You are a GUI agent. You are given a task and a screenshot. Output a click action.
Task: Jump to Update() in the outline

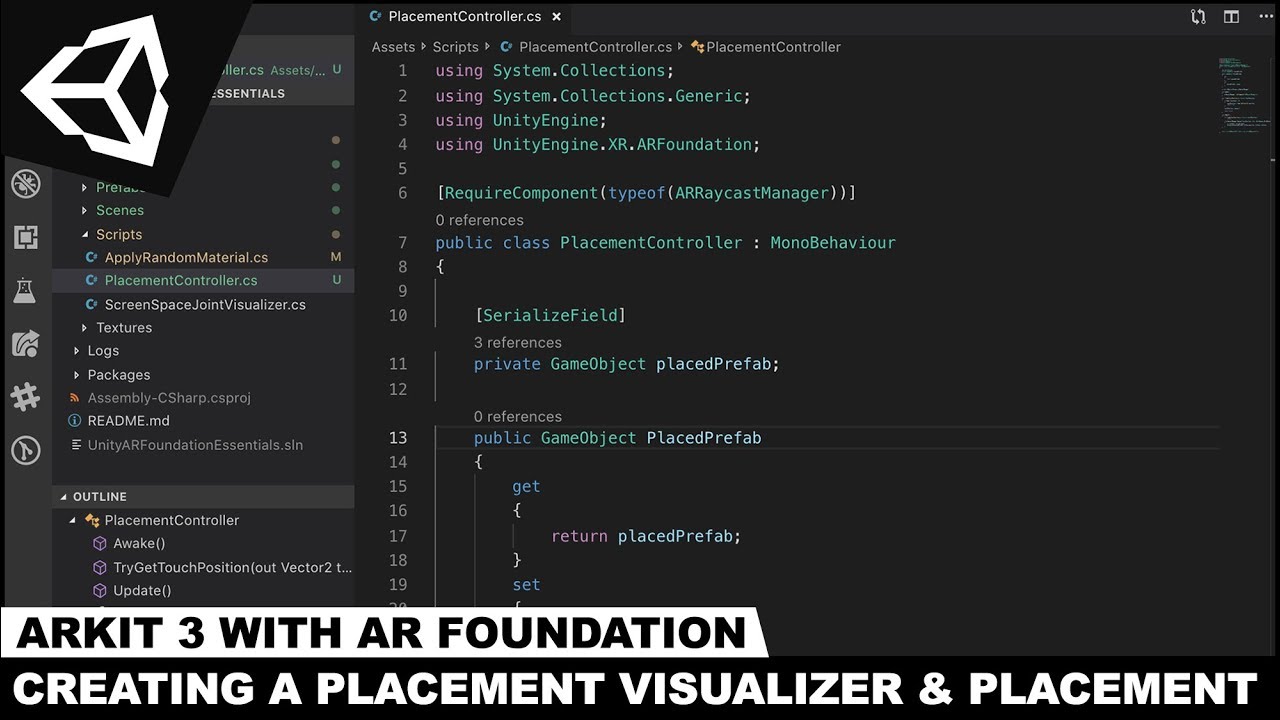point(142,591)
